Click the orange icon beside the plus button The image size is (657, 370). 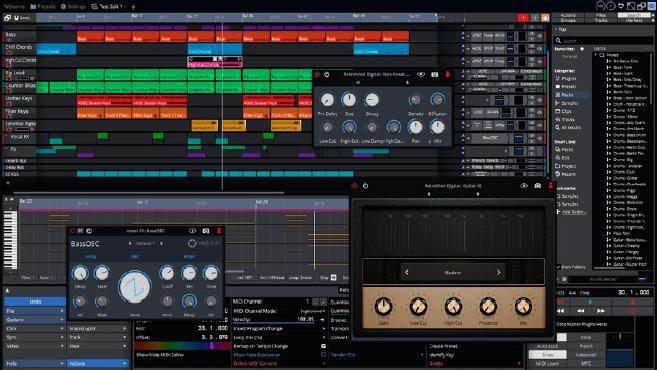click(545, 18)
